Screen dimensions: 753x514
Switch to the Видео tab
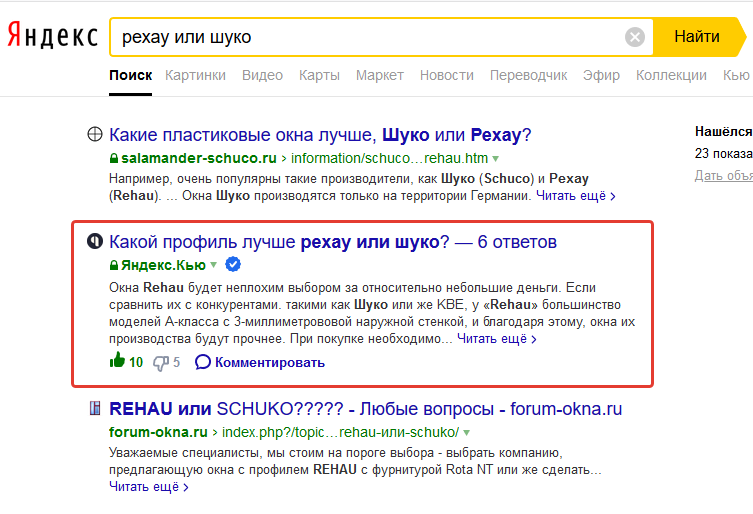(x=262, y=75)
